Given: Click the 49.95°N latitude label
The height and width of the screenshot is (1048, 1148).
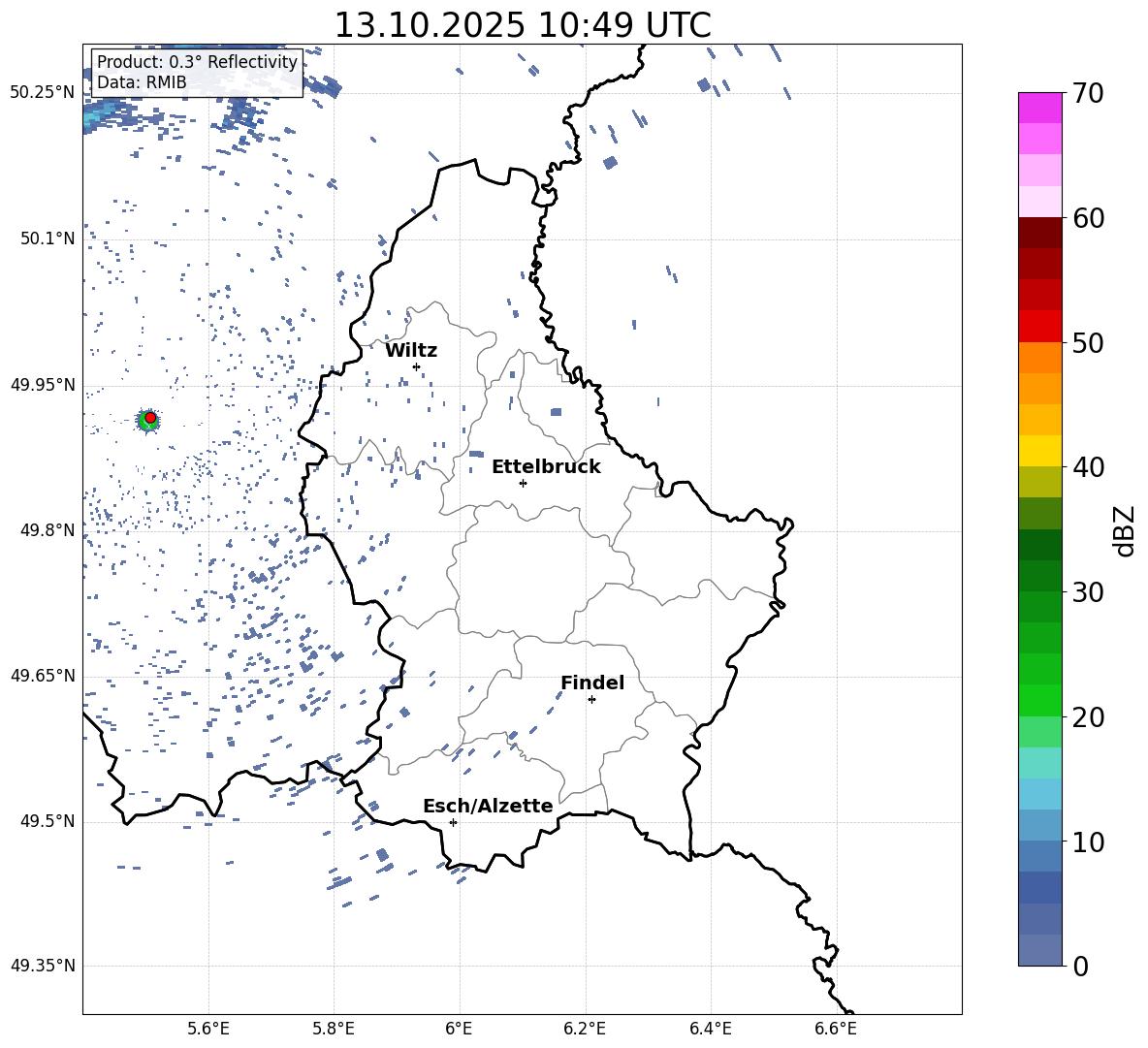Looking at the screenshot, I should [43, 385].
